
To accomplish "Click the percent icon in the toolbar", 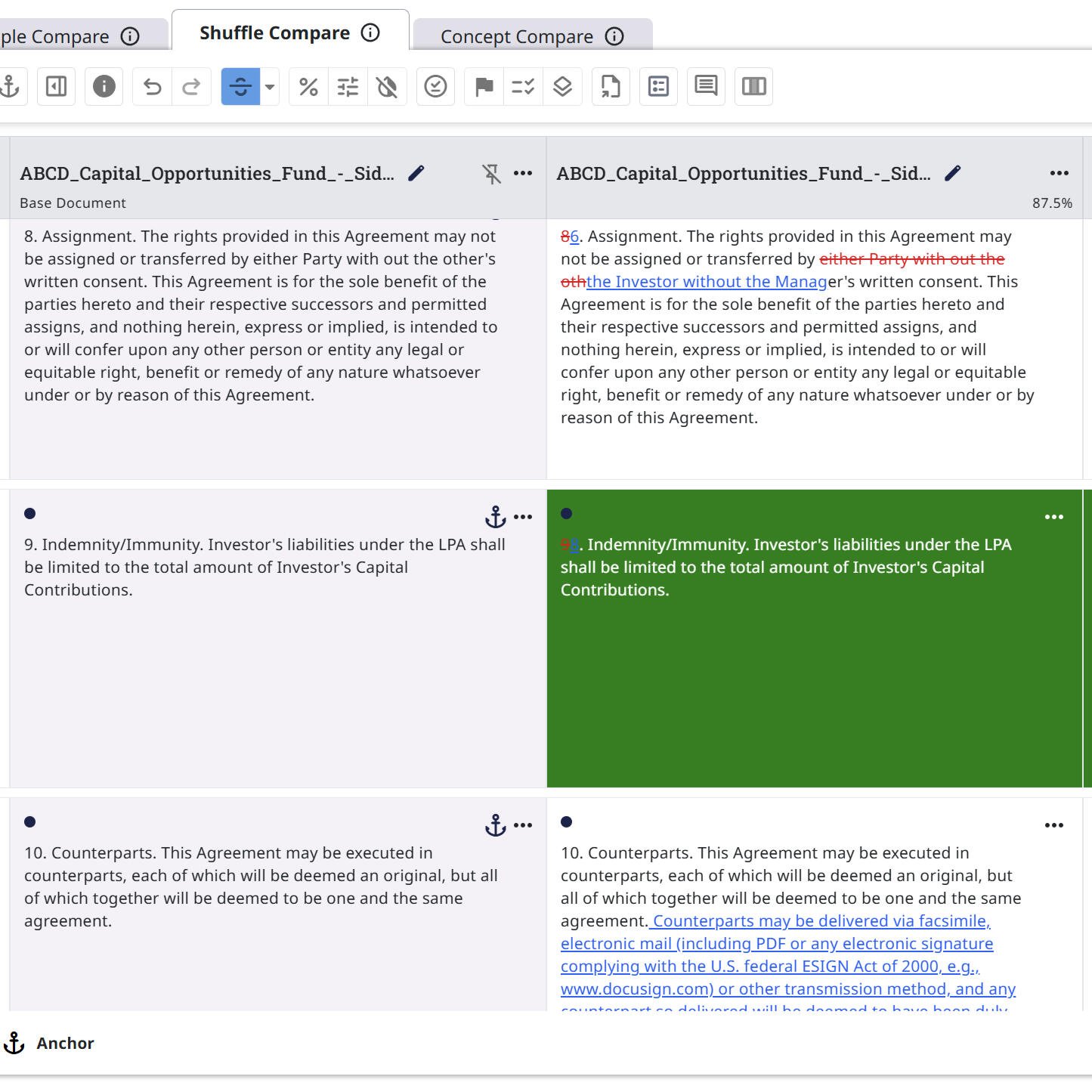I will (x=308, y=87).
